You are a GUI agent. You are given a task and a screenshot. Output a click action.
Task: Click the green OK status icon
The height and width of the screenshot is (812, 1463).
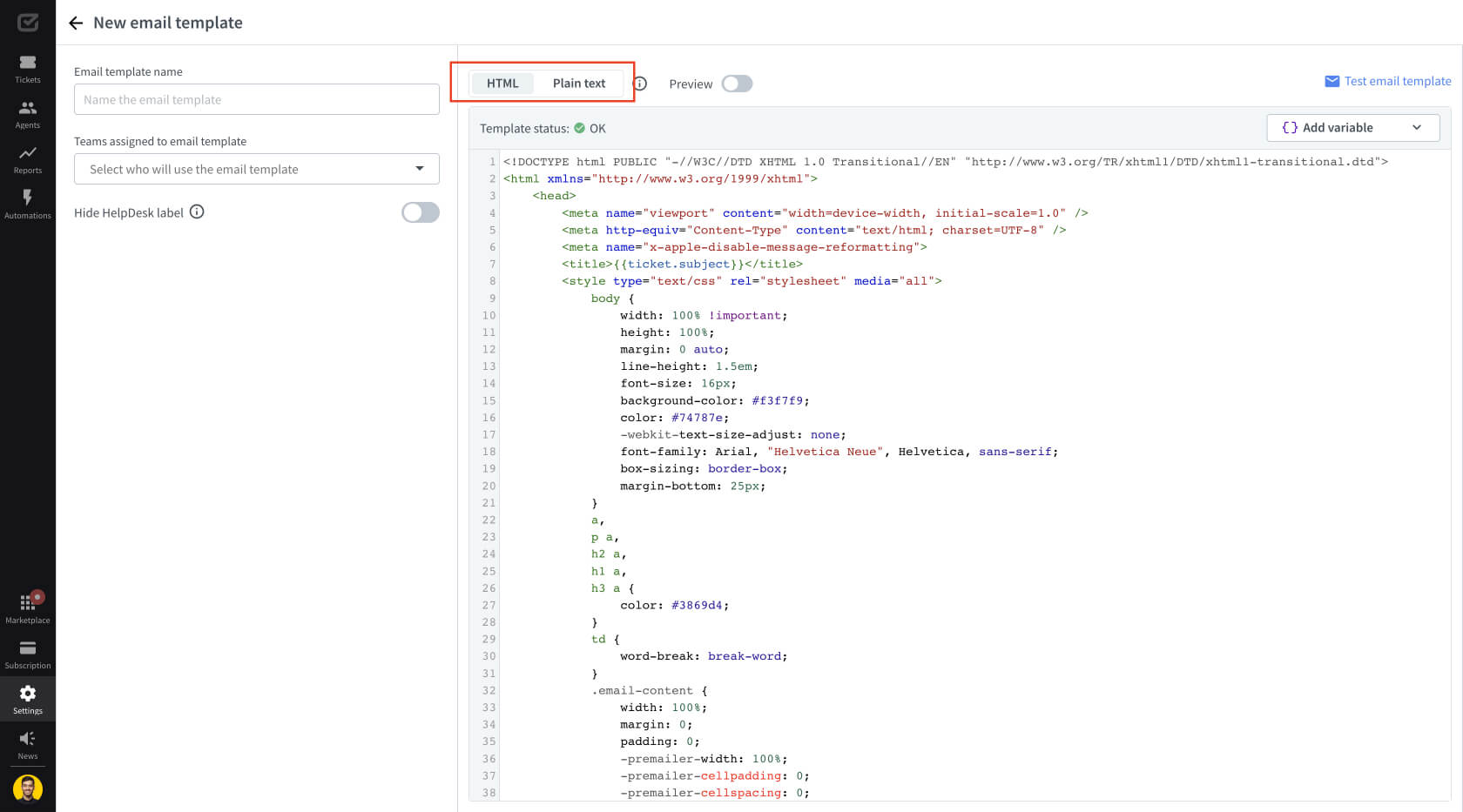(x=579, y=128)
